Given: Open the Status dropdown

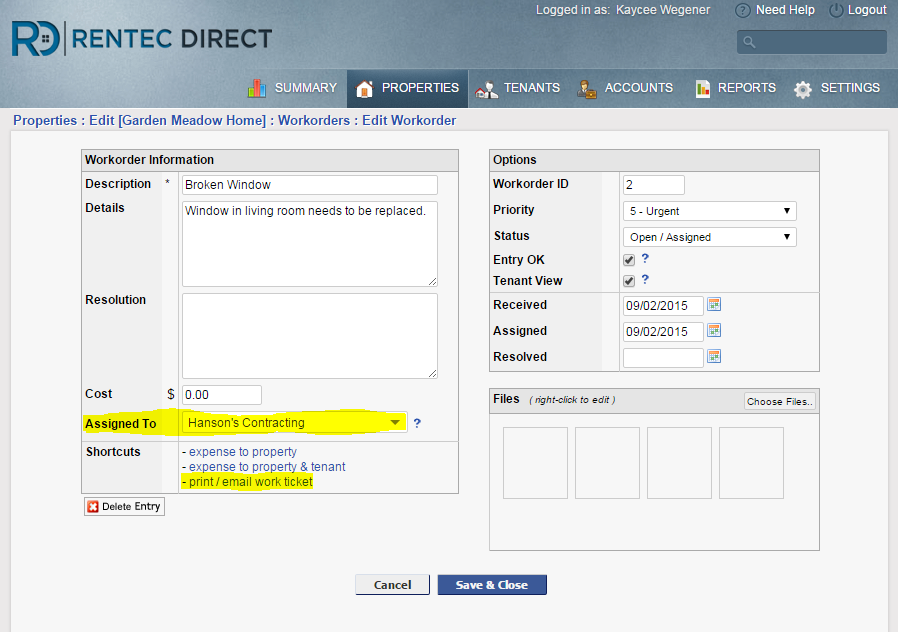Looking at the screenshot, I should click(709, 237).
